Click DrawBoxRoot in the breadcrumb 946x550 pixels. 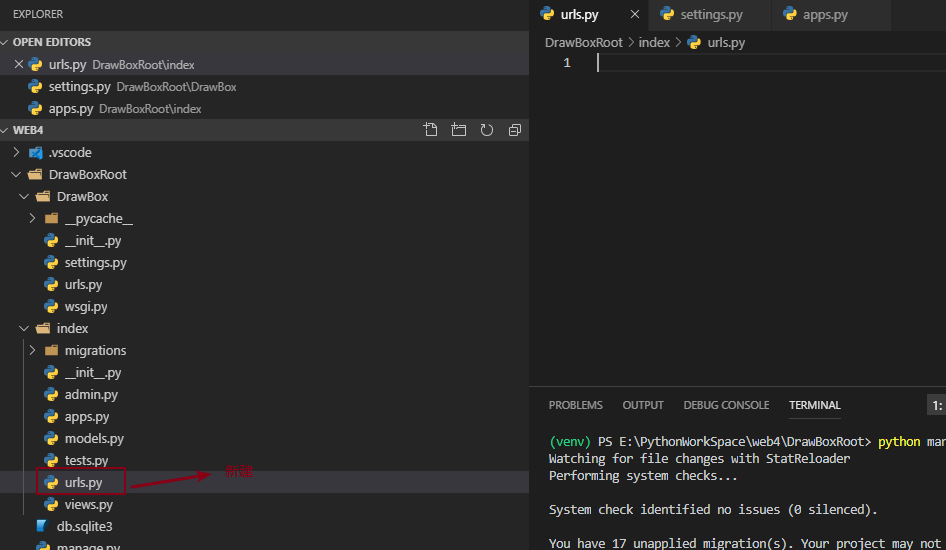pyautogui.click(x=583, y=42)
